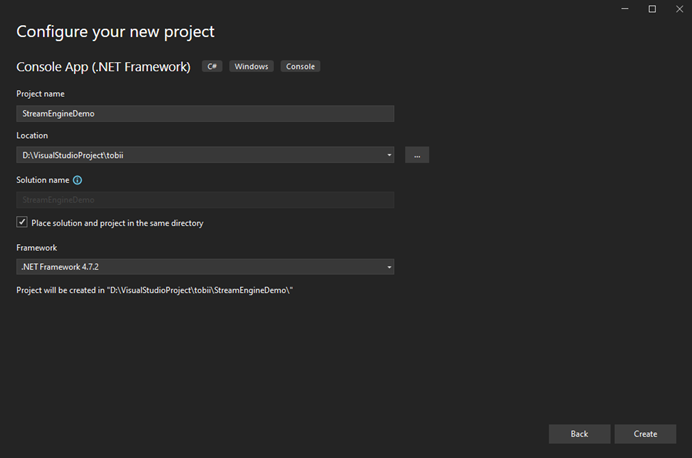
Task: Click the C# language tag
Action: (x=211, y=67)
